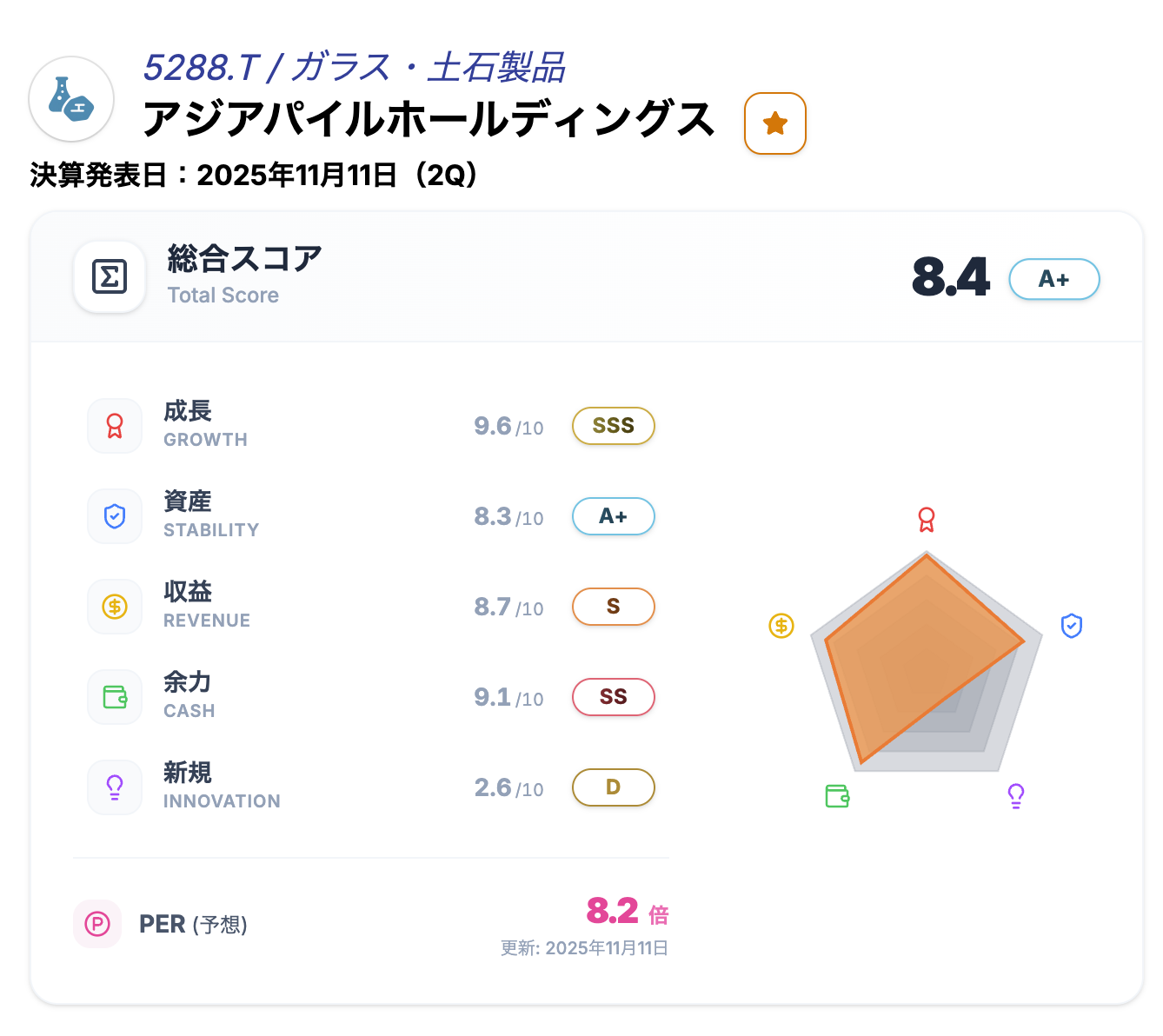This screenshot has height=1036, width=1163.
Task: Click the D innovation grade badge
Action: [613, 787]
